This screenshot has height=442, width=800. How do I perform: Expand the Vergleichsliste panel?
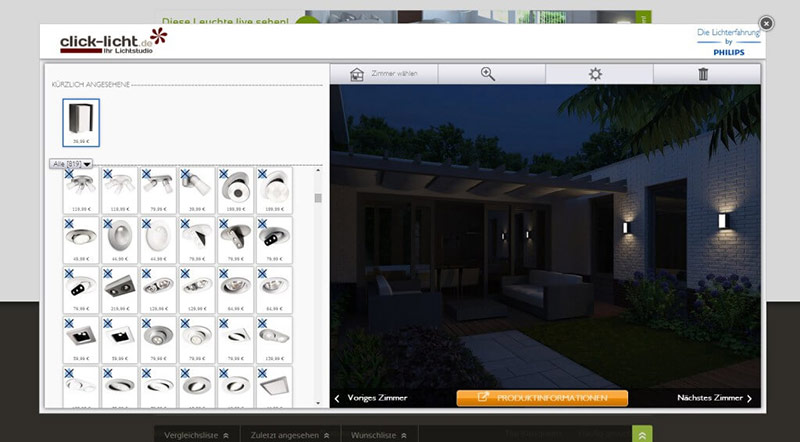pyautogui.click(x=197, y=436)
